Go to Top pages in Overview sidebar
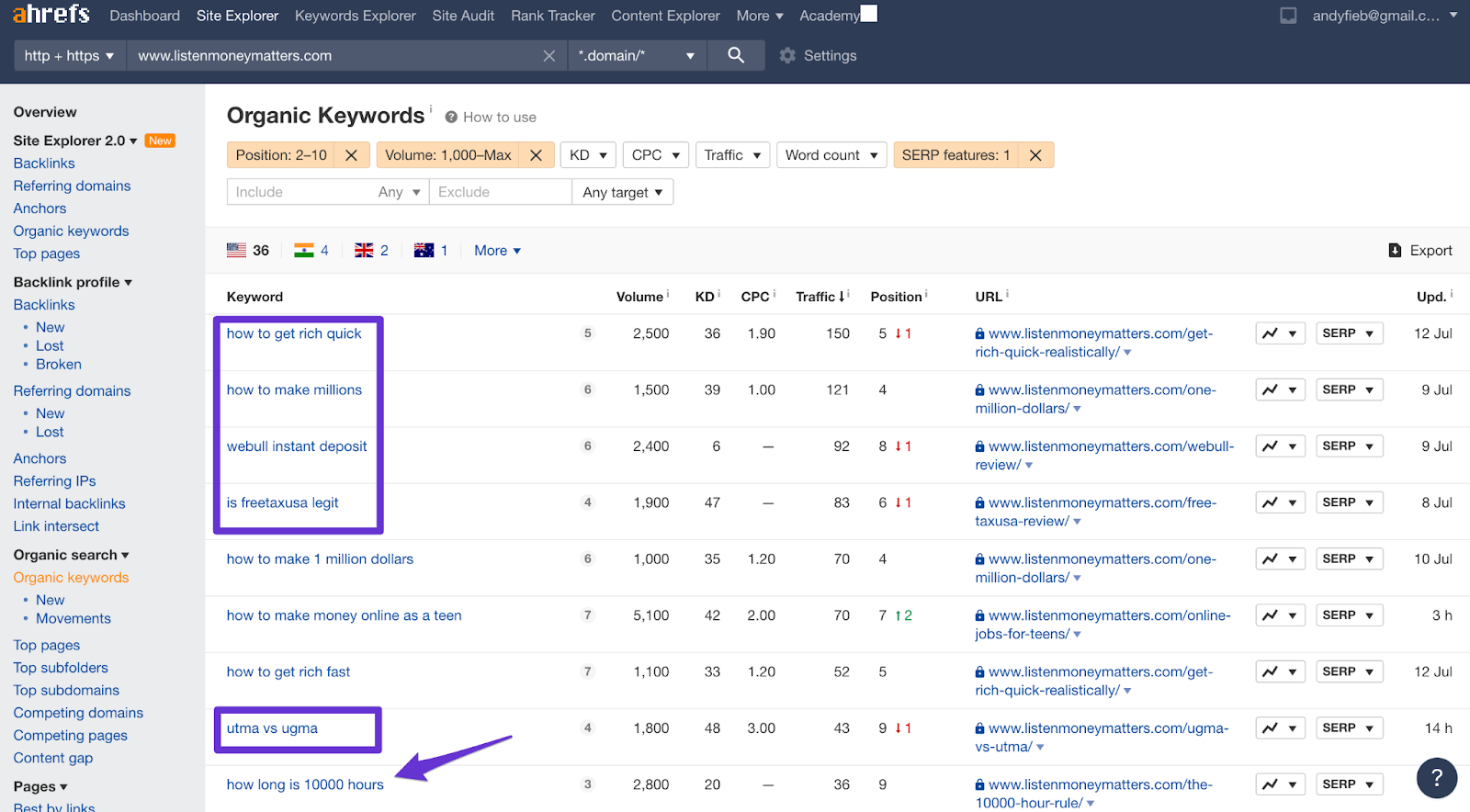 point(47,254)
